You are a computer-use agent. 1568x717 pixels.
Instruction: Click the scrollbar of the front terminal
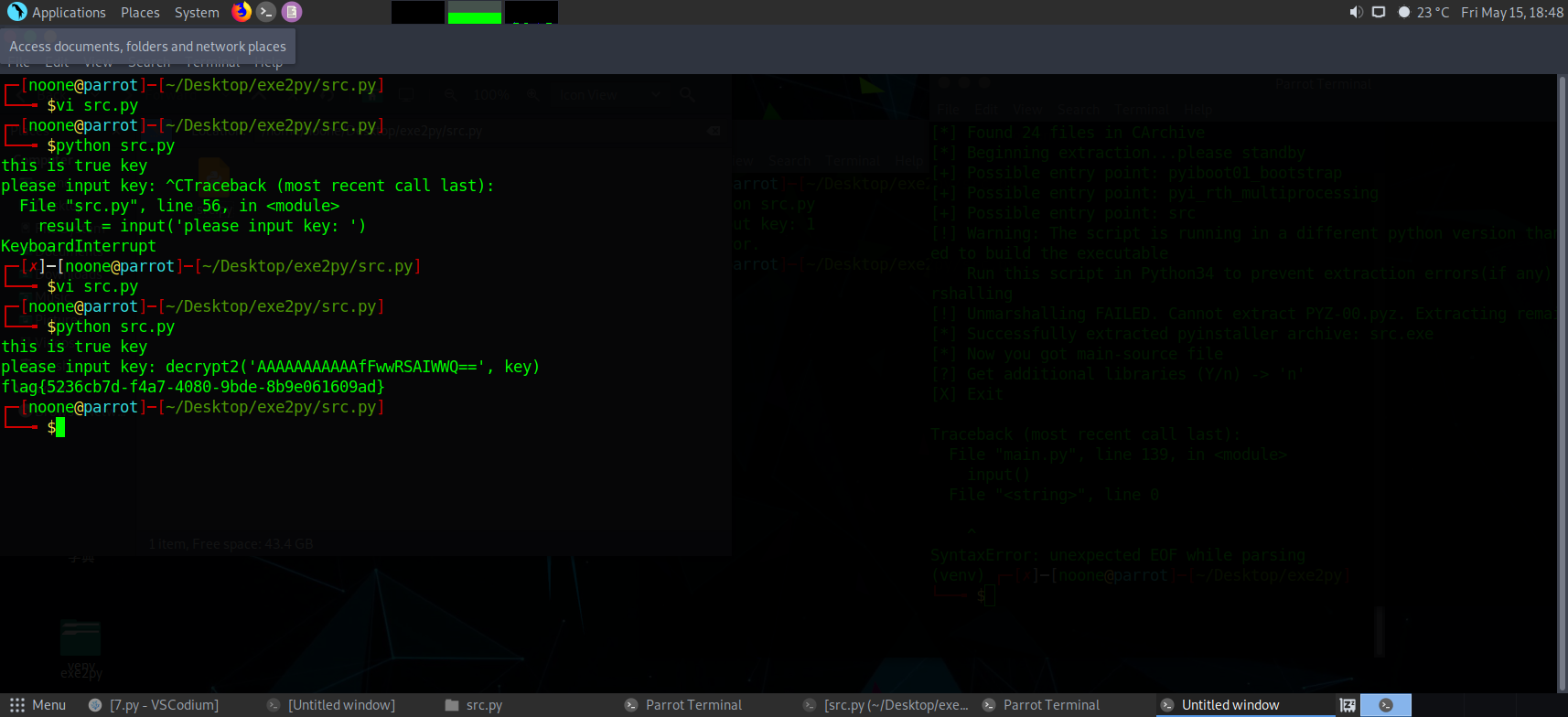(x=1563, y=384)
